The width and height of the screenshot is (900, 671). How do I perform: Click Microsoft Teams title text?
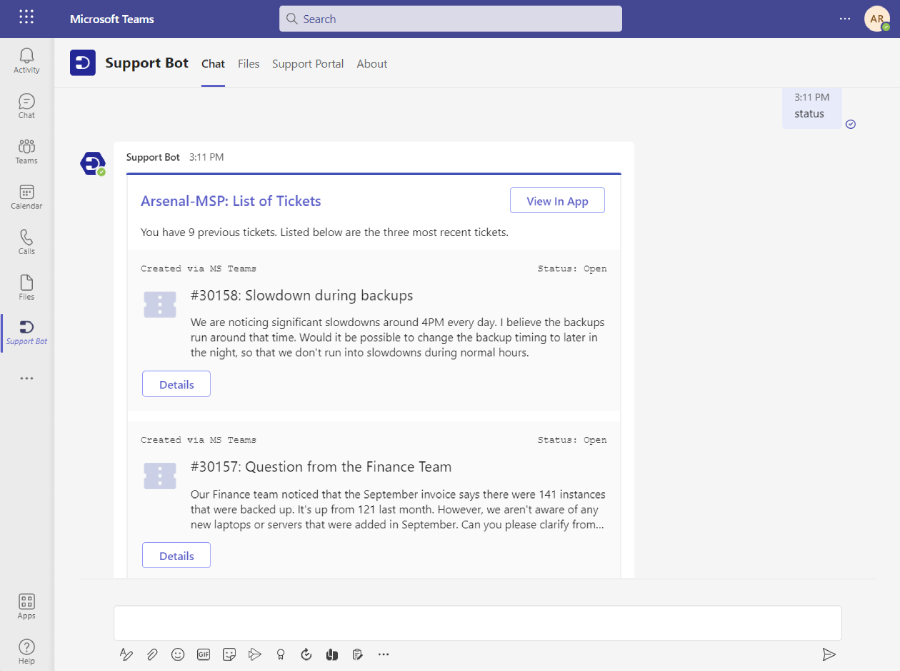pos(112,19)
